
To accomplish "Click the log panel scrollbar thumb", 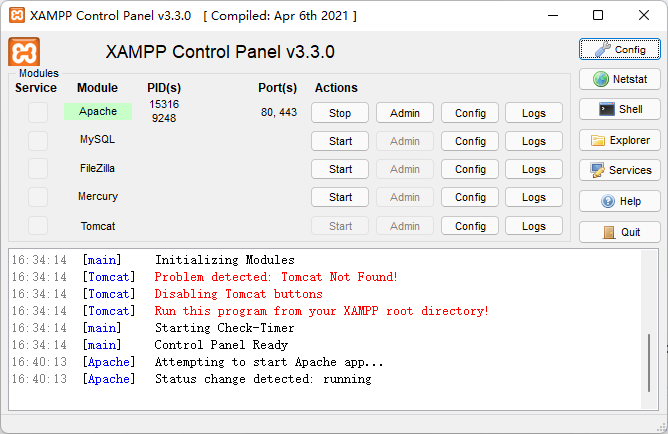I will tap(649, 363).
